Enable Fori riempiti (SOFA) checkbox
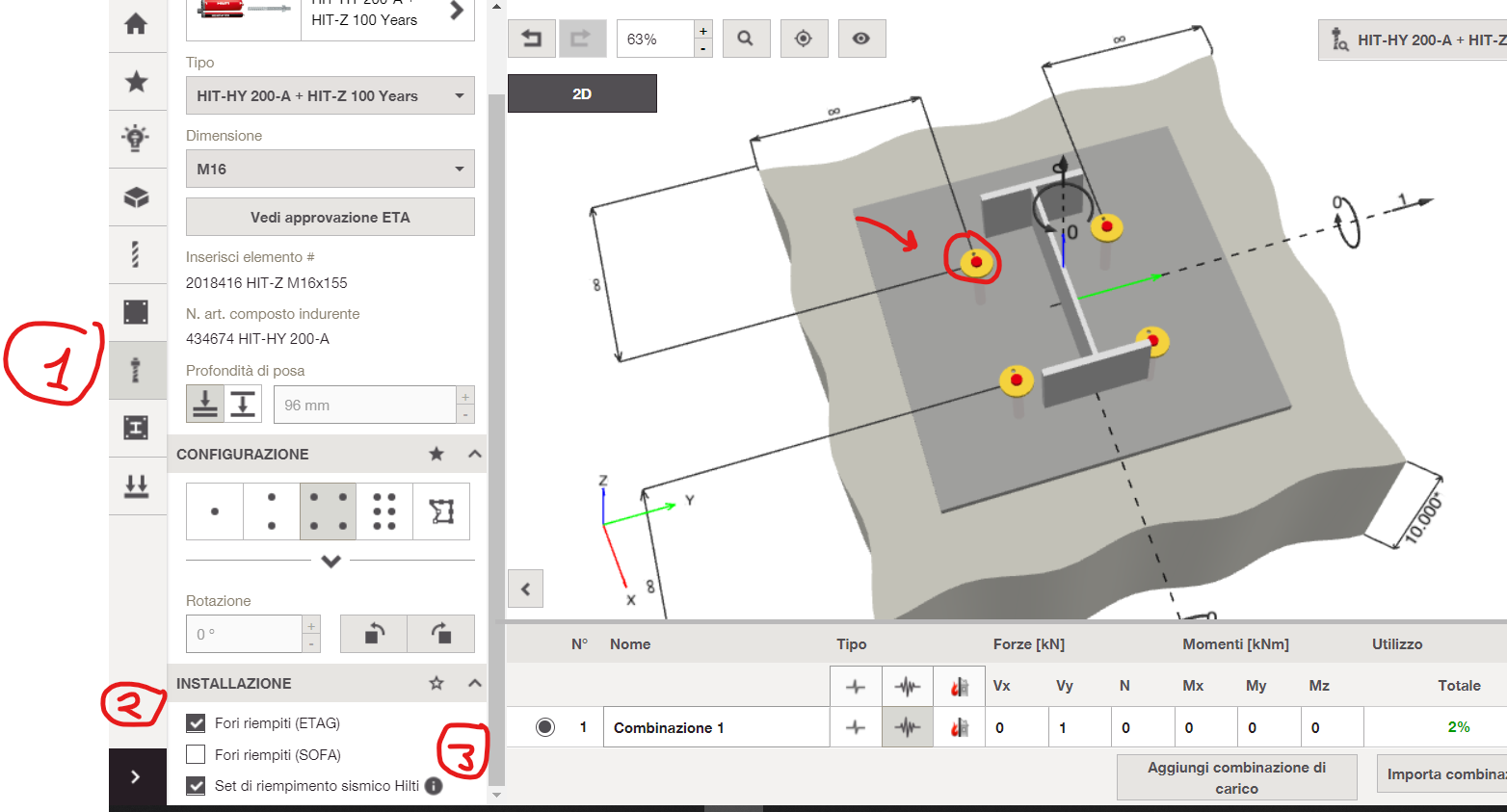This screenshot has width=1507, height=812. point(196,754)
